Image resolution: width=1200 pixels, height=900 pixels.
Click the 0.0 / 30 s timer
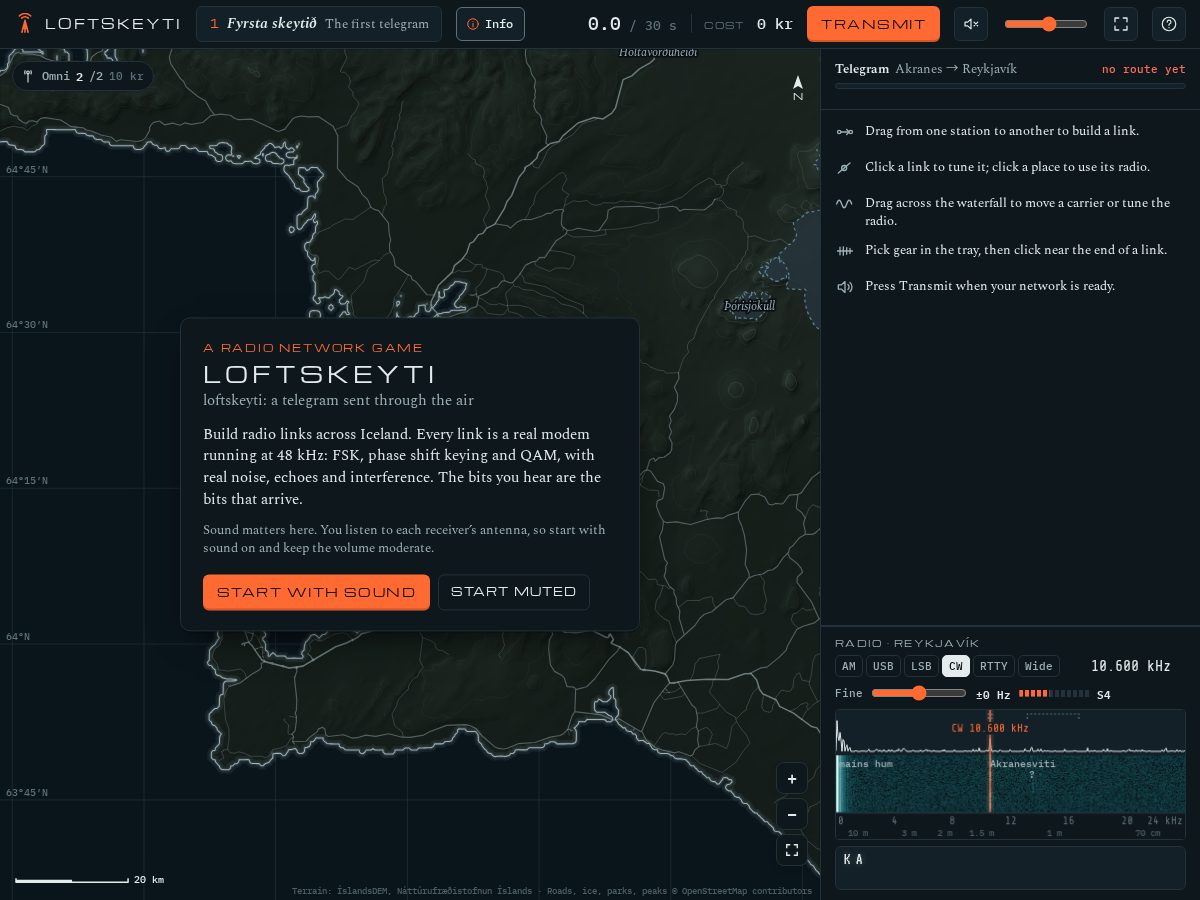coord(632,24)
